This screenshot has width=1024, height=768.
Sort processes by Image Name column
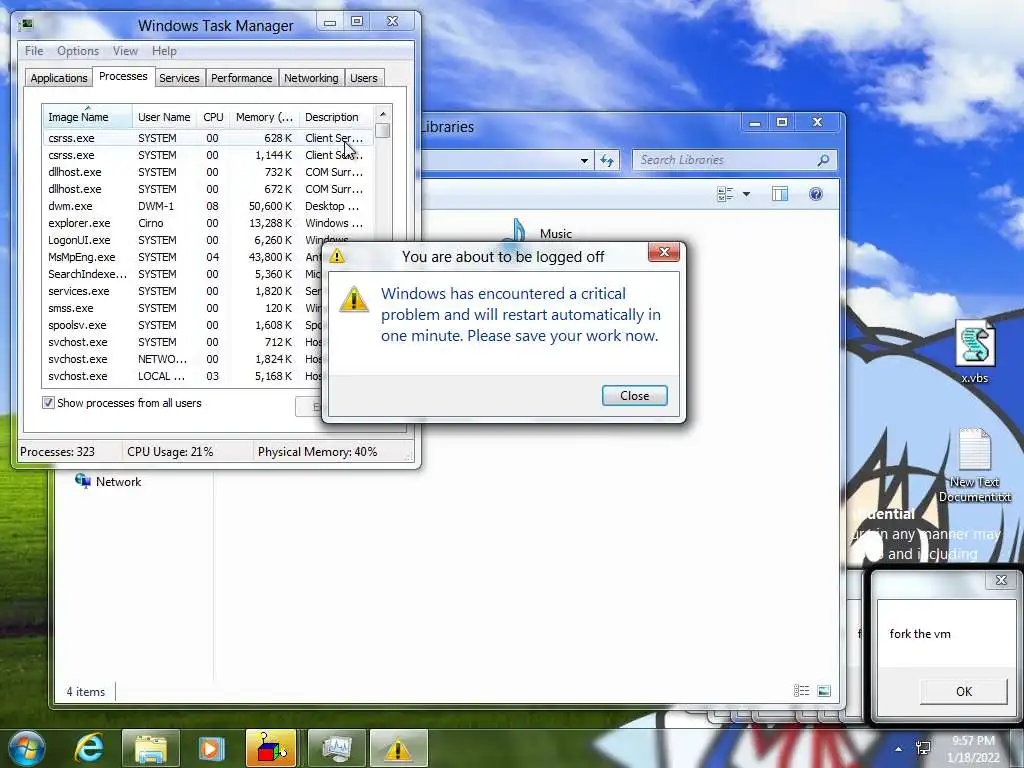pos(87,117)
